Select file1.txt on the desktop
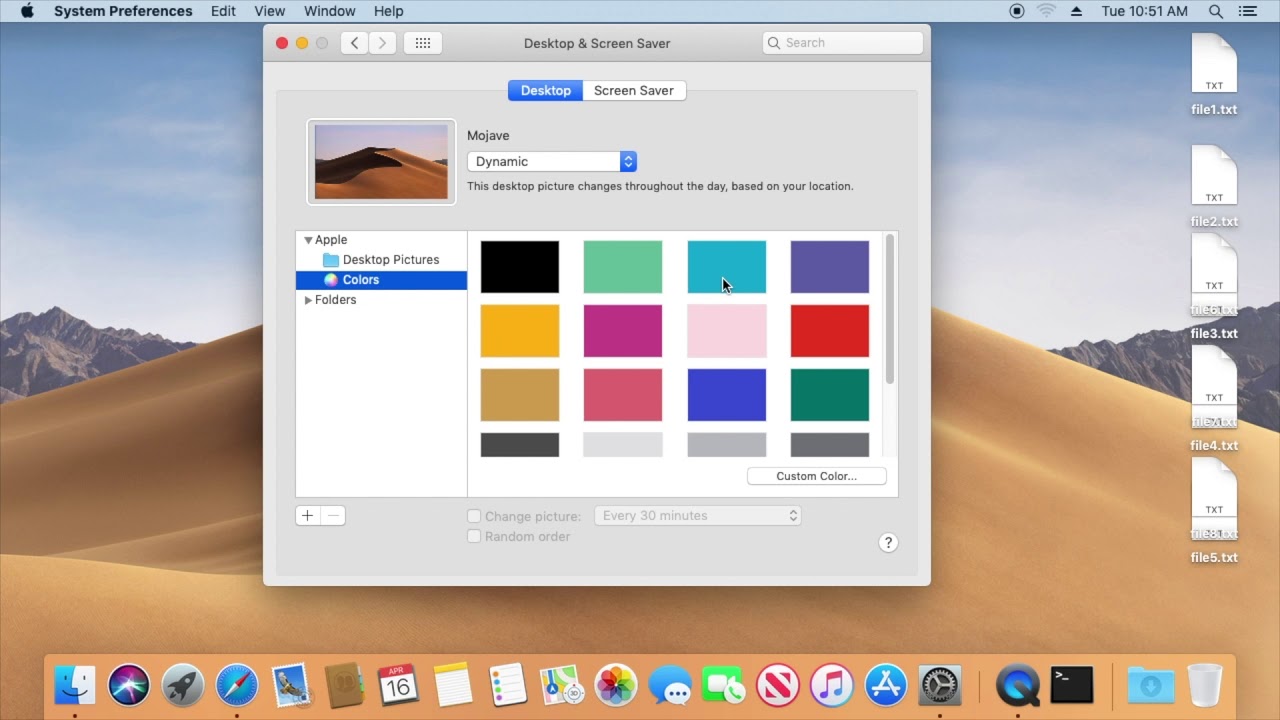 point(1214,76)
